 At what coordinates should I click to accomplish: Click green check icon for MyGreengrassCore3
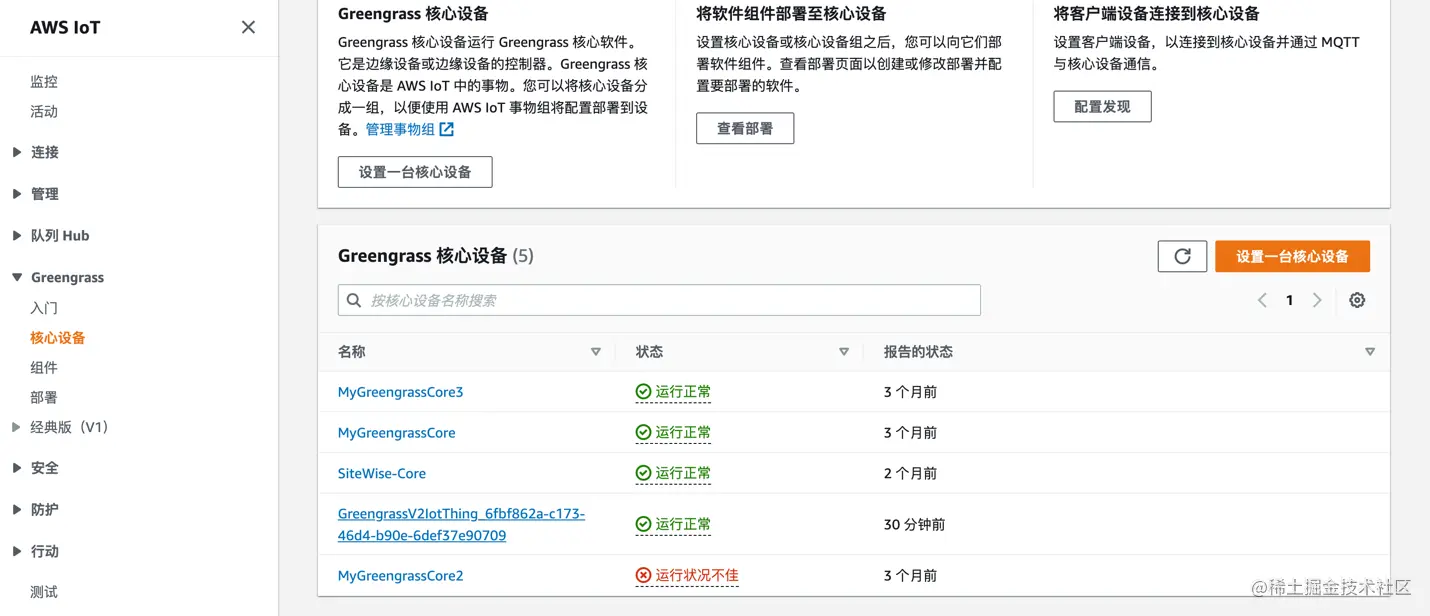tap(643, 392)
